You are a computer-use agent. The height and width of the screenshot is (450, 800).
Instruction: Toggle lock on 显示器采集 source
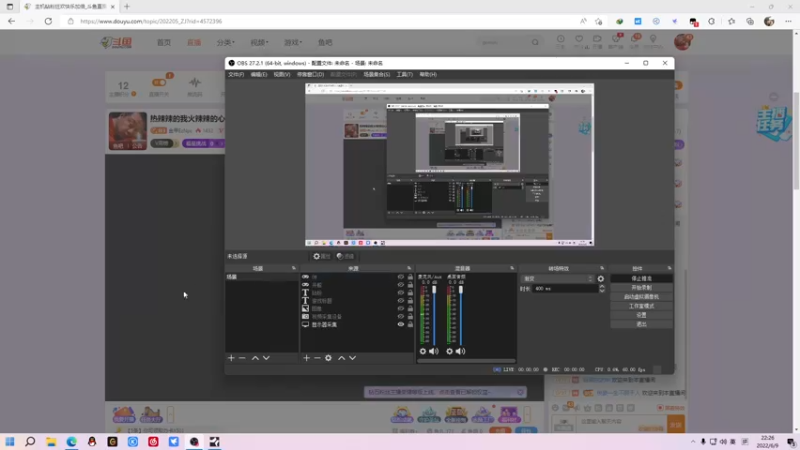point(410,324)
